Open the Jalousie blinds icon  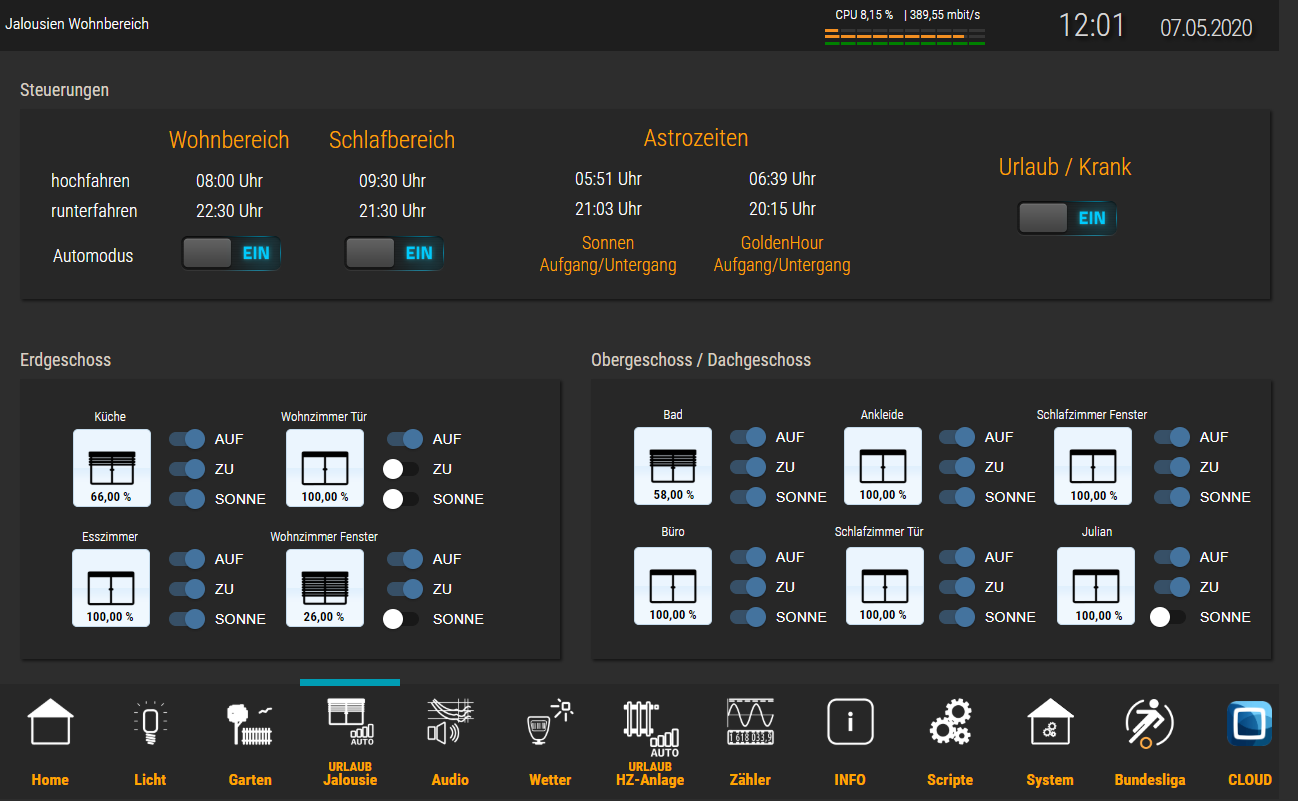point(350,722)
